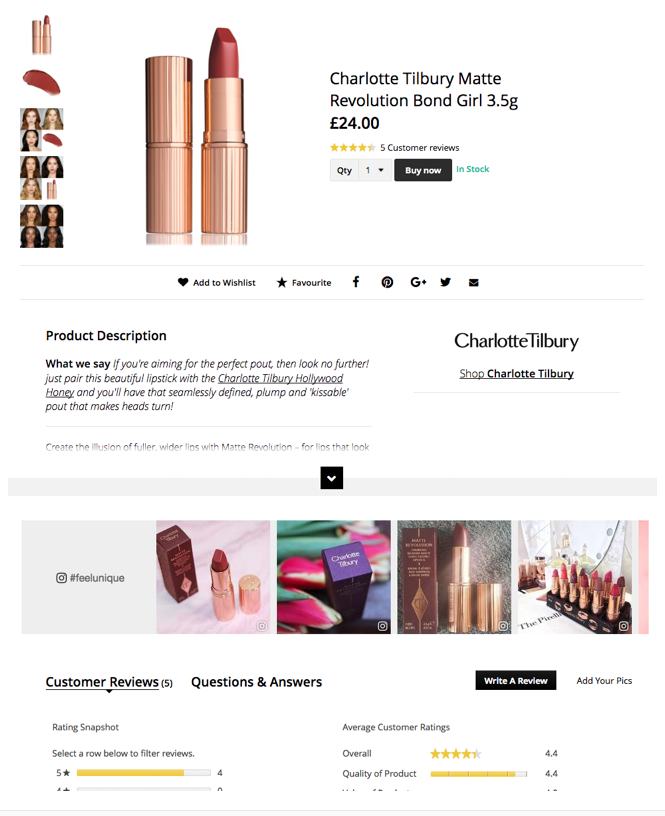Image resolution: width=665 pixels, height=816 pixels.
Task: Open #feelunique Instagram tile
Action: click(89, 578)
